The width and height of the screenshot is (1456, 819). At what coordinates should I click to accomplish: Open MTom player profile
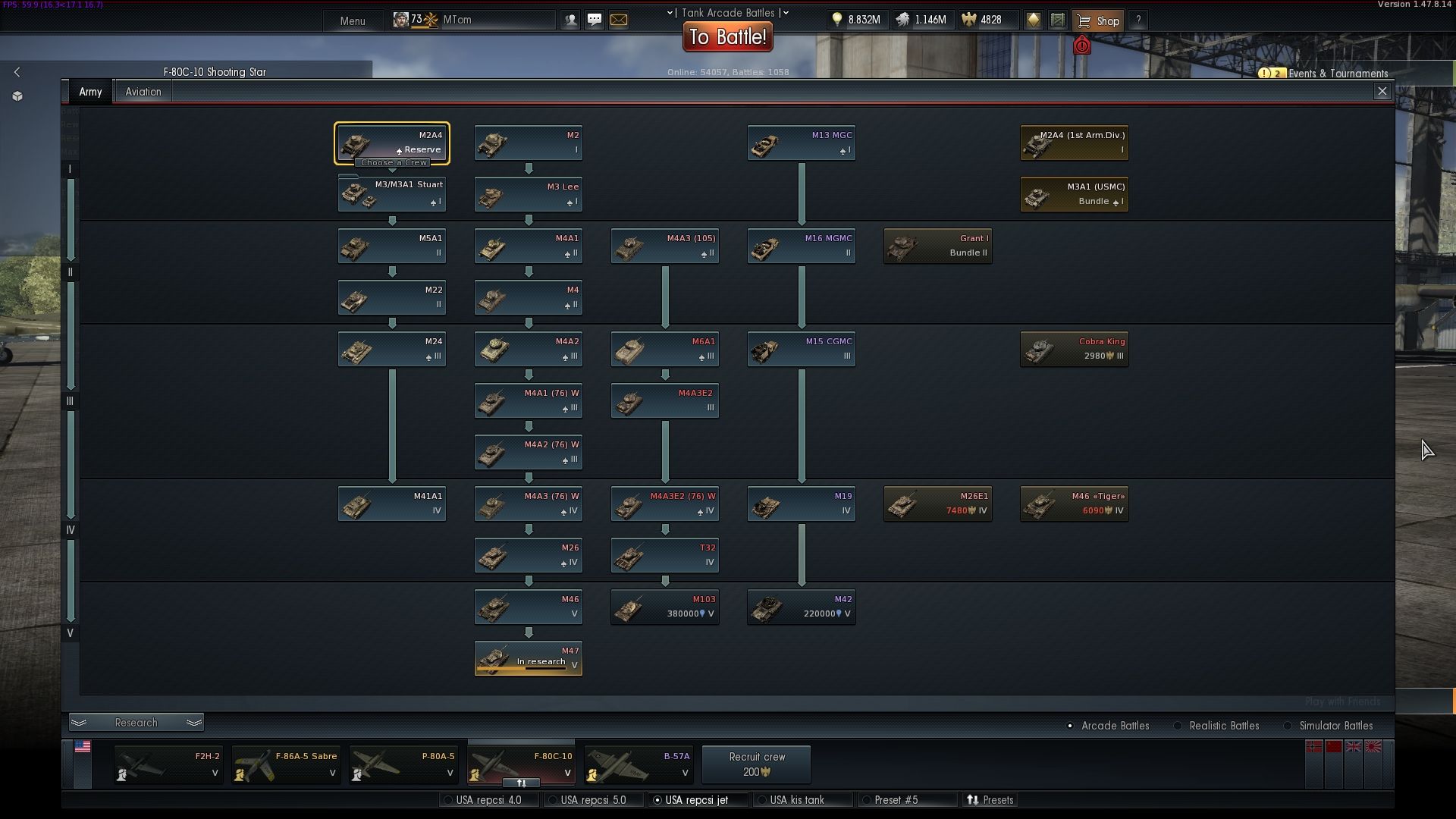point(474,20)
